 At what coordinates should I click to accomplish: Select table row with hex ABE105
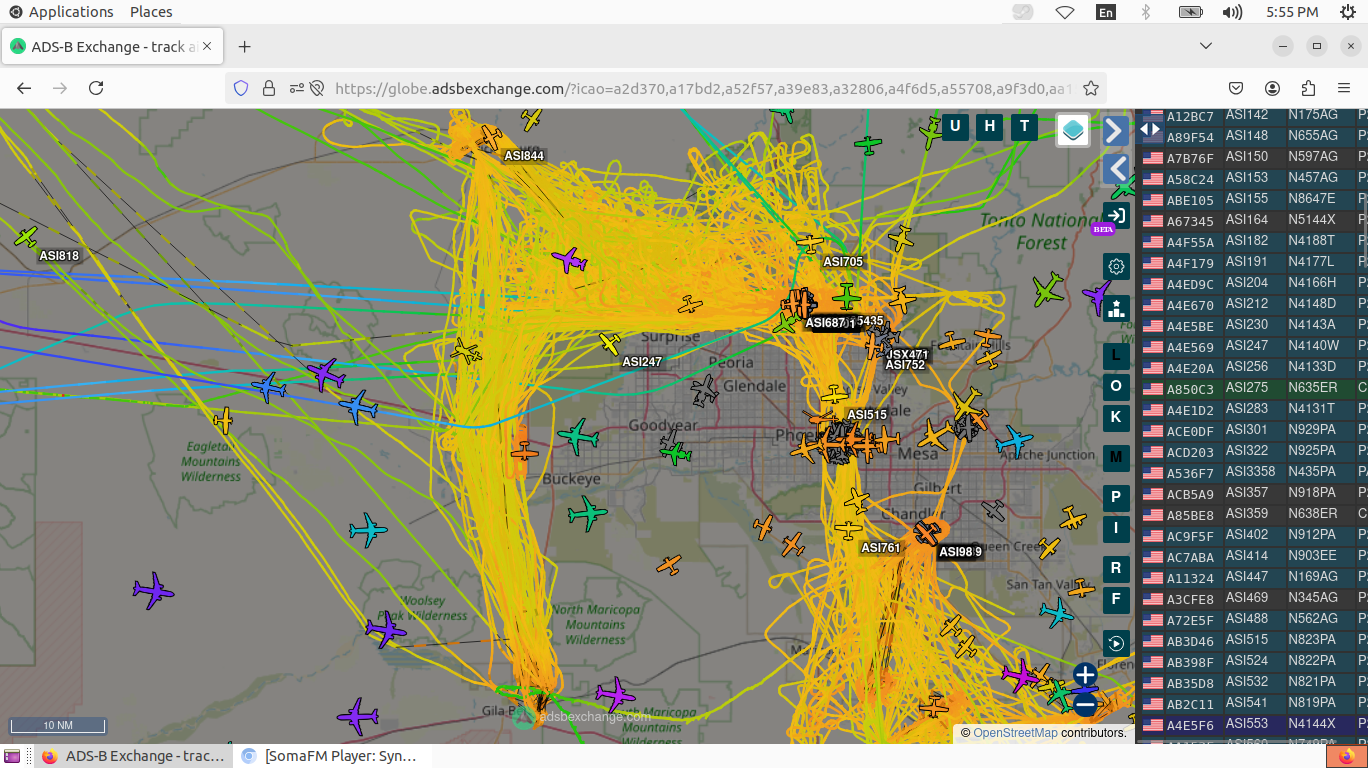[x=1252, y=199]
